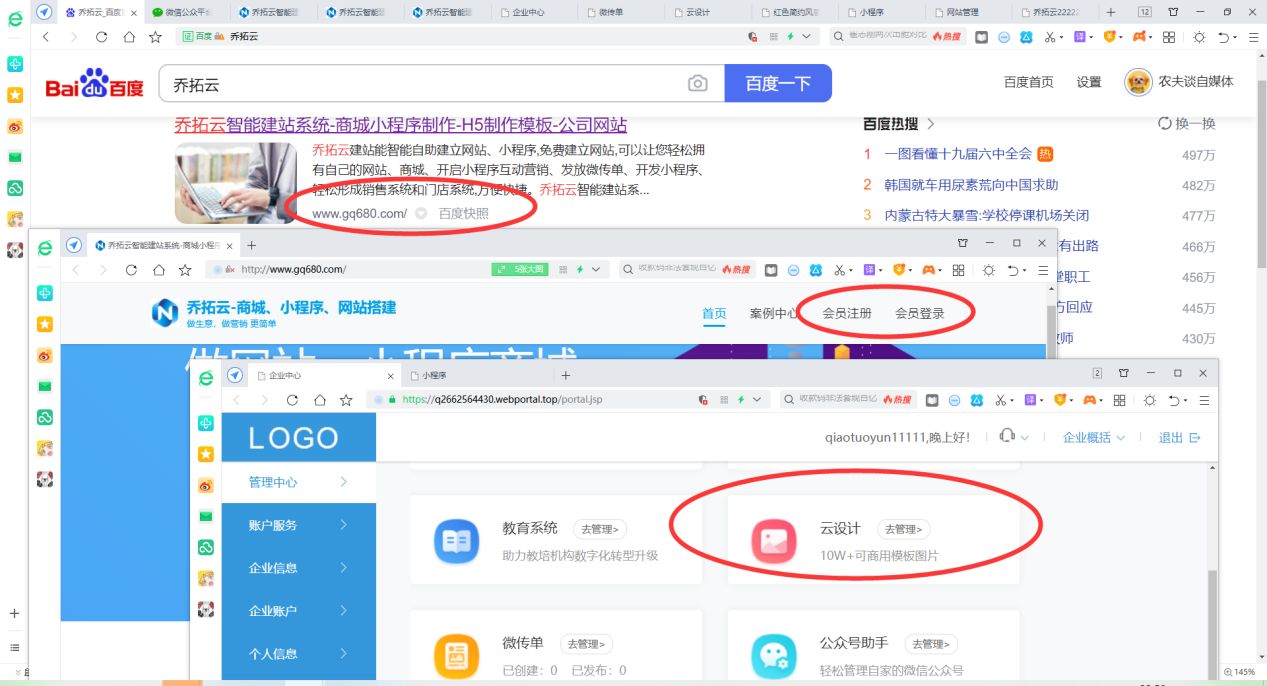Image resolution: width=1267 pixels, height=686 pixels.
Task: Reload the webportal.top enterprise center page
Action: click(292, 399)
